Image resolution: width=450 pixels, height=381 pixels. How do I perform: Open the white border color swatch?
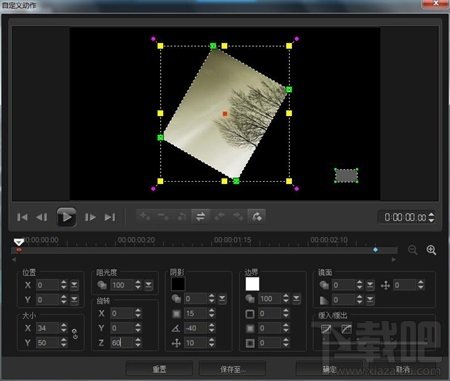[x=252, y=284]
